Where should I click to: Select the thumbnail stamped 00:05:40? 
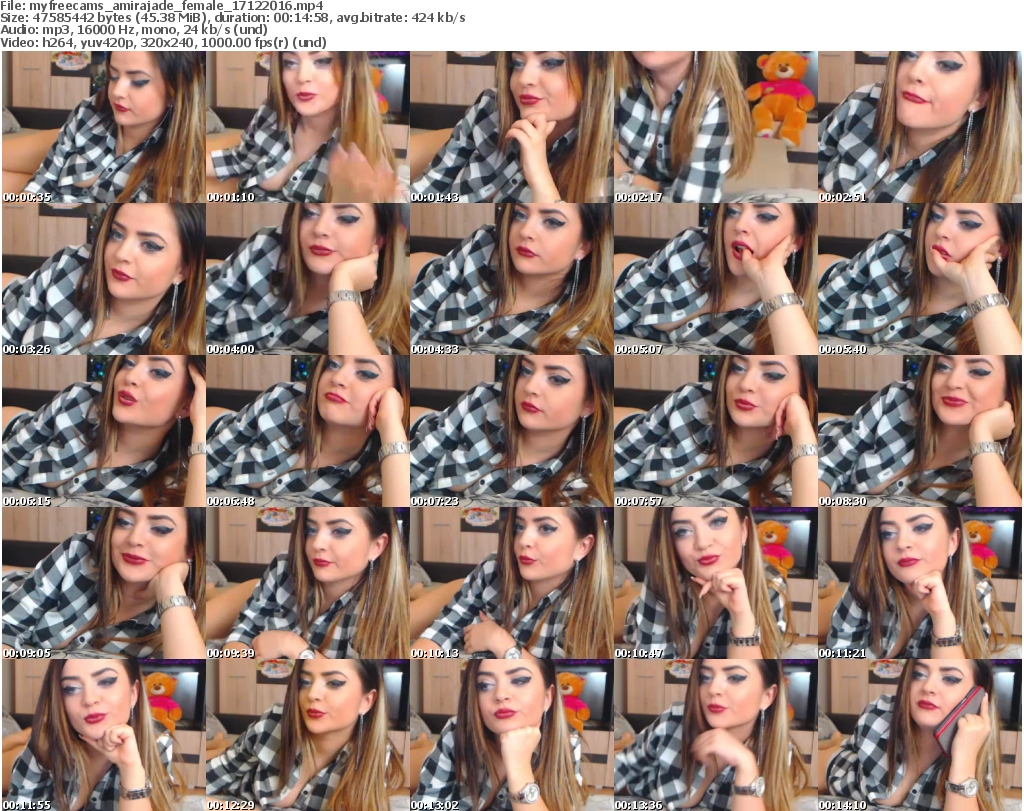pyautogui.click(x=920, y=279)
